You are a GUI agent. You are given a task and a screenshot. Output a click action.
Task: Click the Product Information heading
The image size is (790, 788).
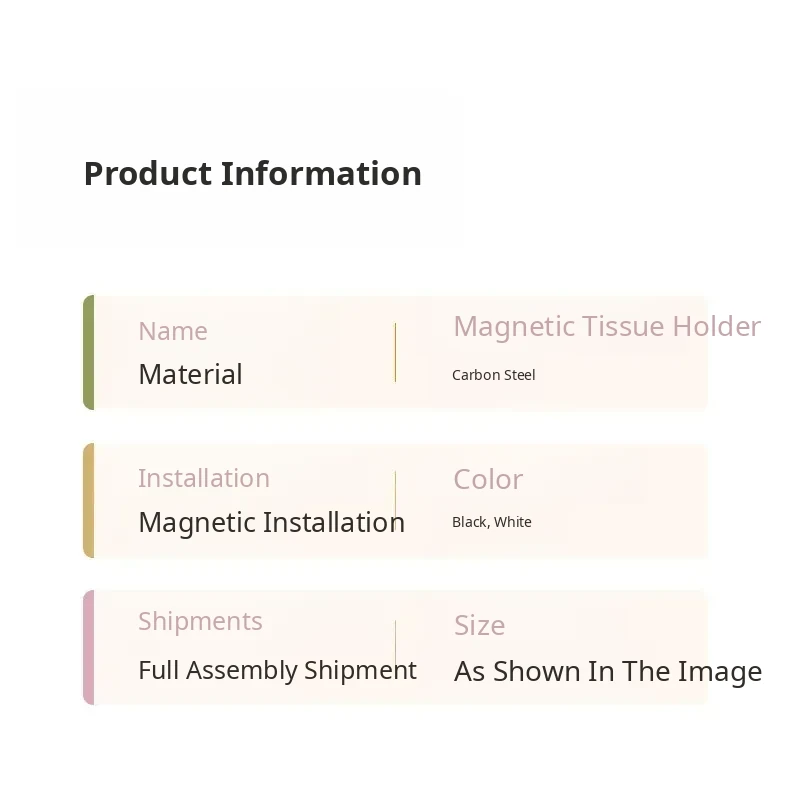(x=252, y=174)
